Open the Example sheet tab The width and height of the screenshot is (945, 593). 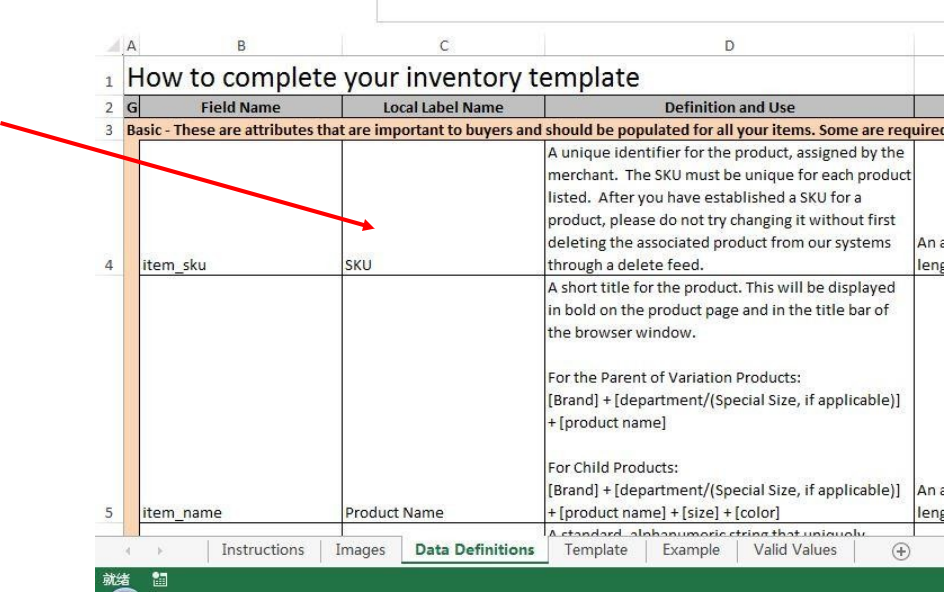tap(690, 550)
